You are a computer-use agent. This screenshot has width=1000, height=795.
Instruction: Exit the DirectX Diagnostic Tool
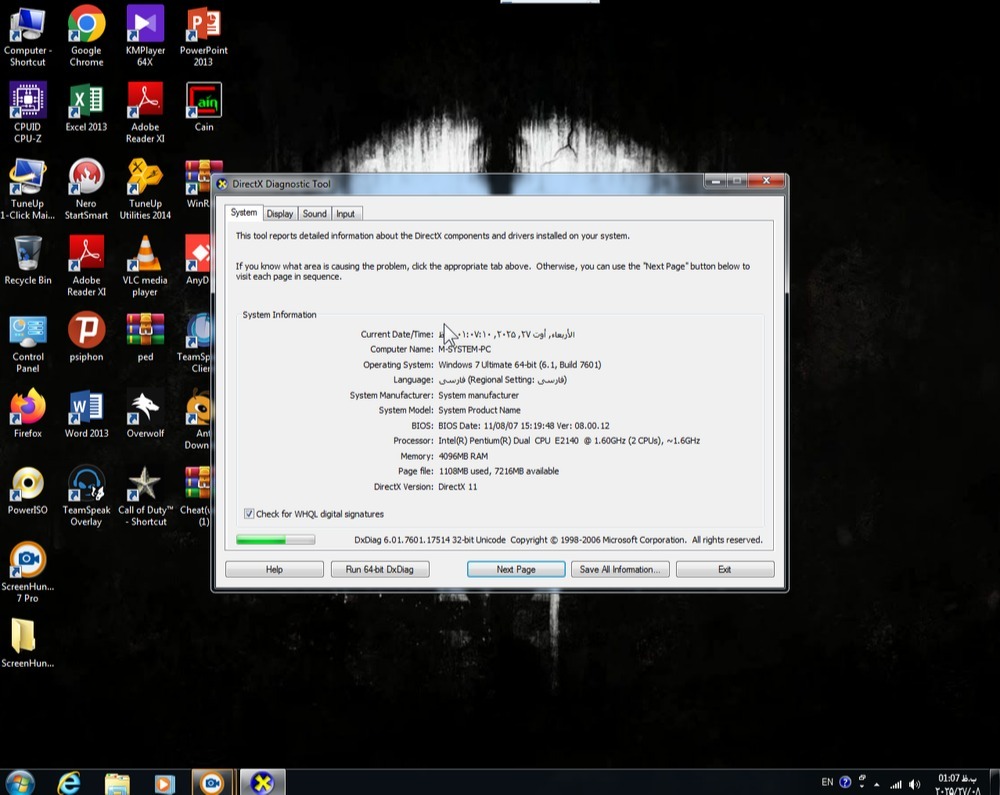[x=725, y=569]
